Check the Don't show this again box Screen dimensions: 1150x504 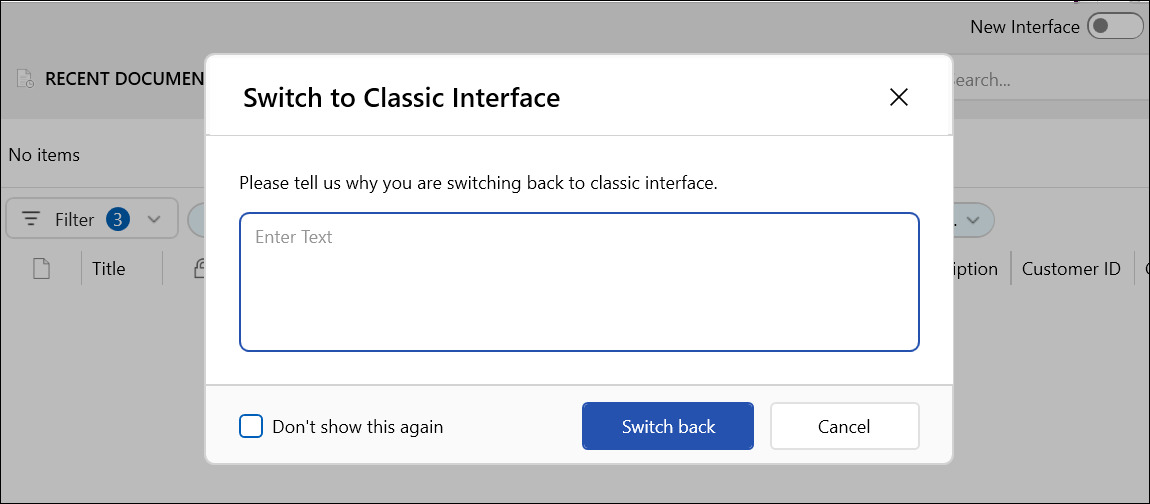pos(251,427)
